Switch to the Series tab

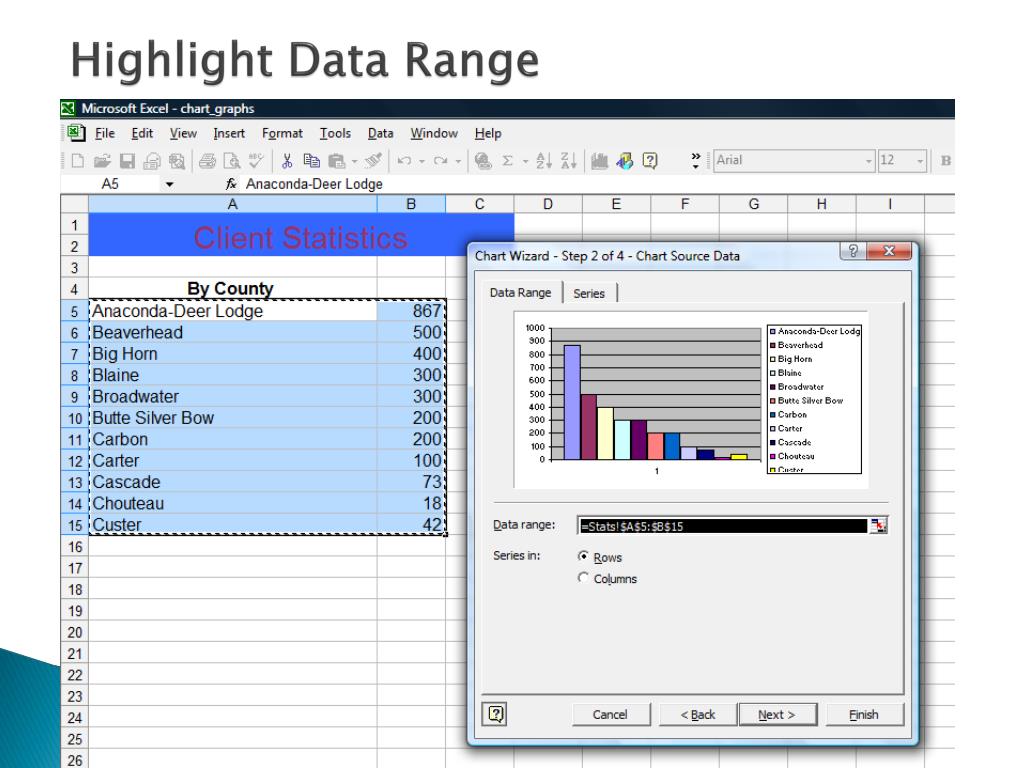[589, 293]
